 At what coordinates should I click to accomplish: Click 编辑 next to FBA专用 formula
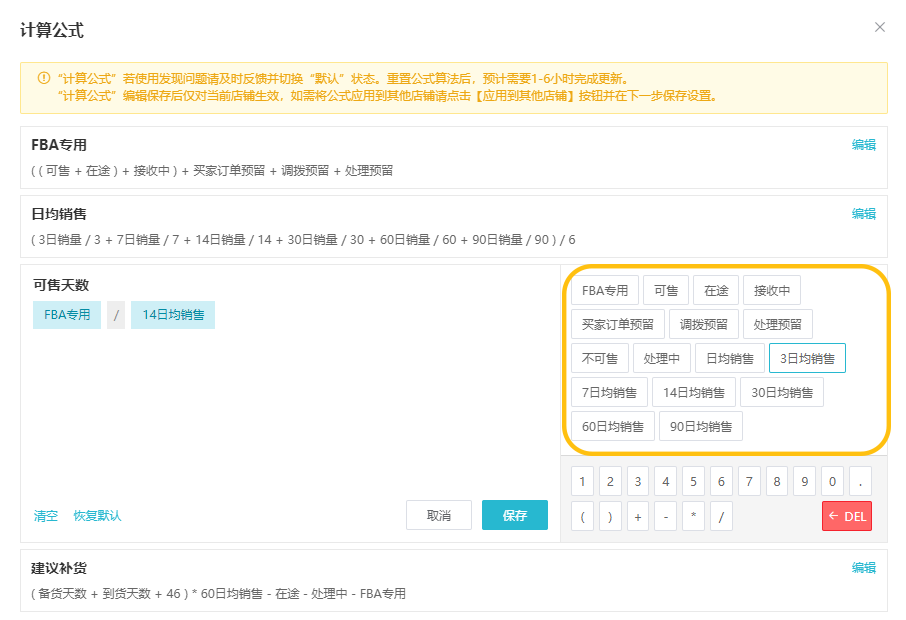[864, 143]
